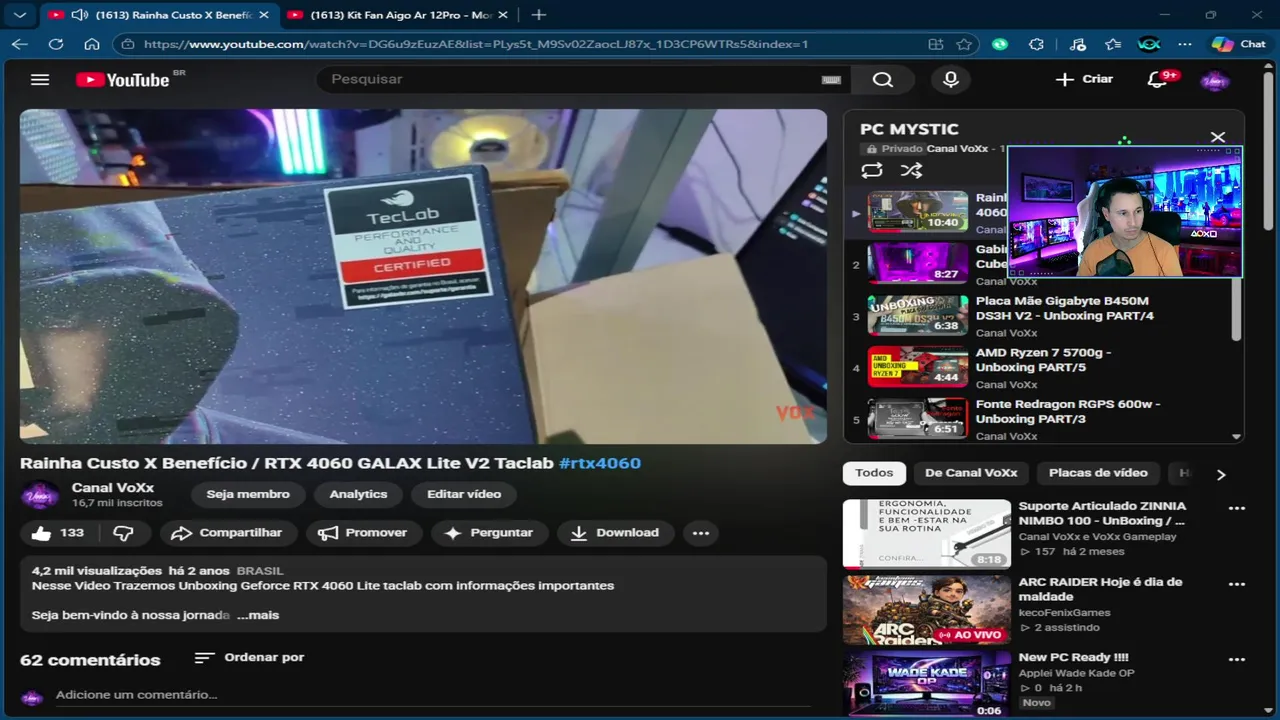The height and width of the screenshot is (720, 1280).
Task: Play Fonte Redragon RGPS 600w playlist video
Action: (1045, 419)
